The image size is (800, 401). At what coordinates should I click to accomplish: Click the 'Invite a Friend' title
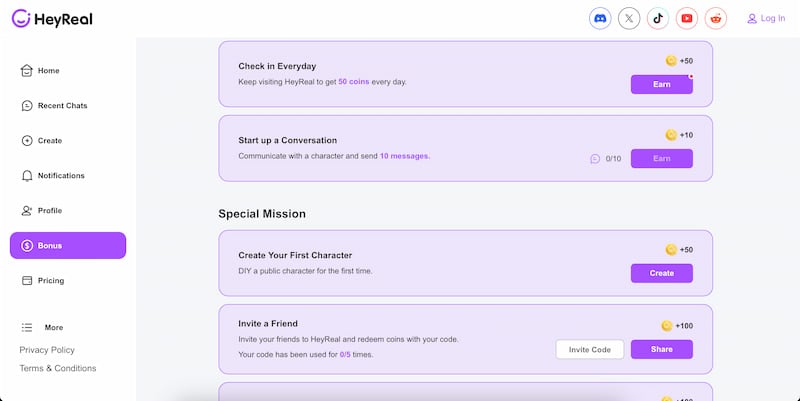(268, 323)
